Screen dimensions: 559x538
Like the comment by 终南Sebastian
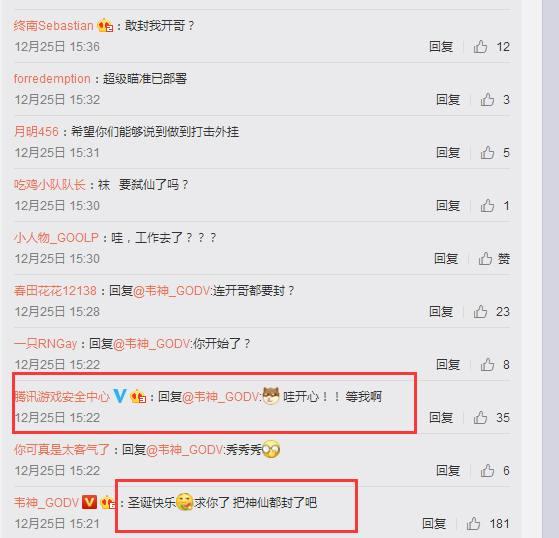tap(480, 47)
